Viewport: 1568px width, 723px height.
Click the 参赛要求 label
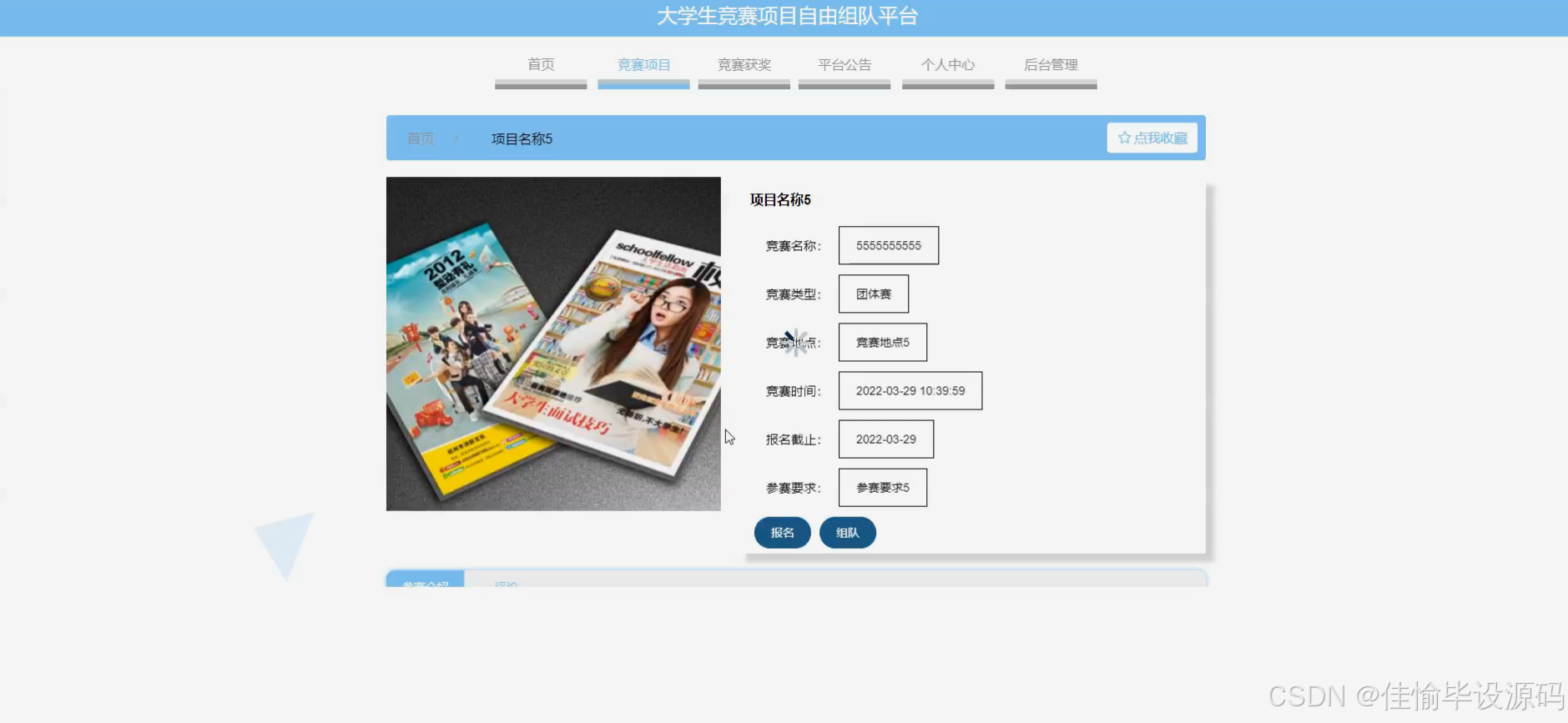(x=794, y=488)
